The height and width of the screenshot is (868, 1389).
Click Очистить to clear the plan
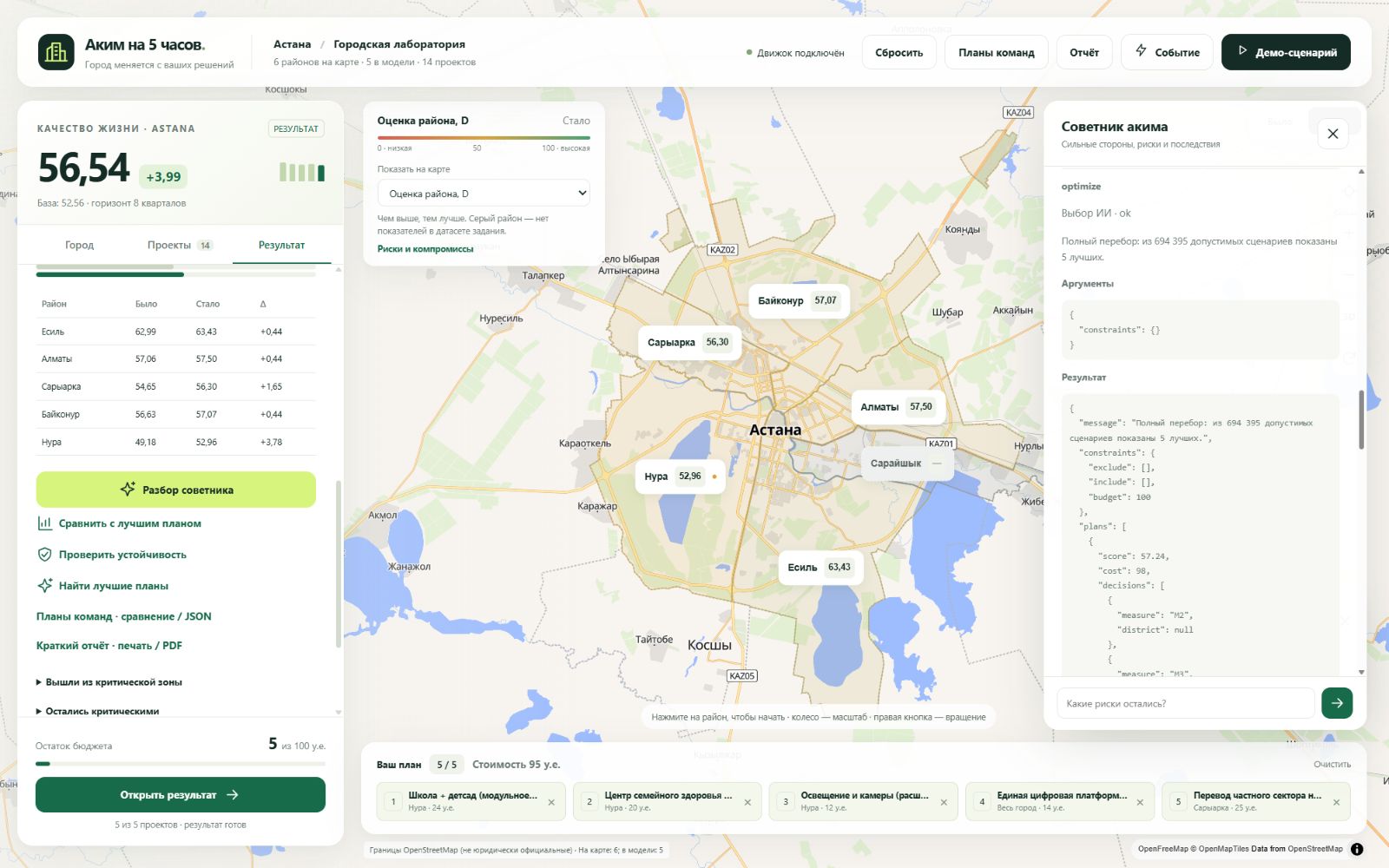click(x=1332, y=765)
